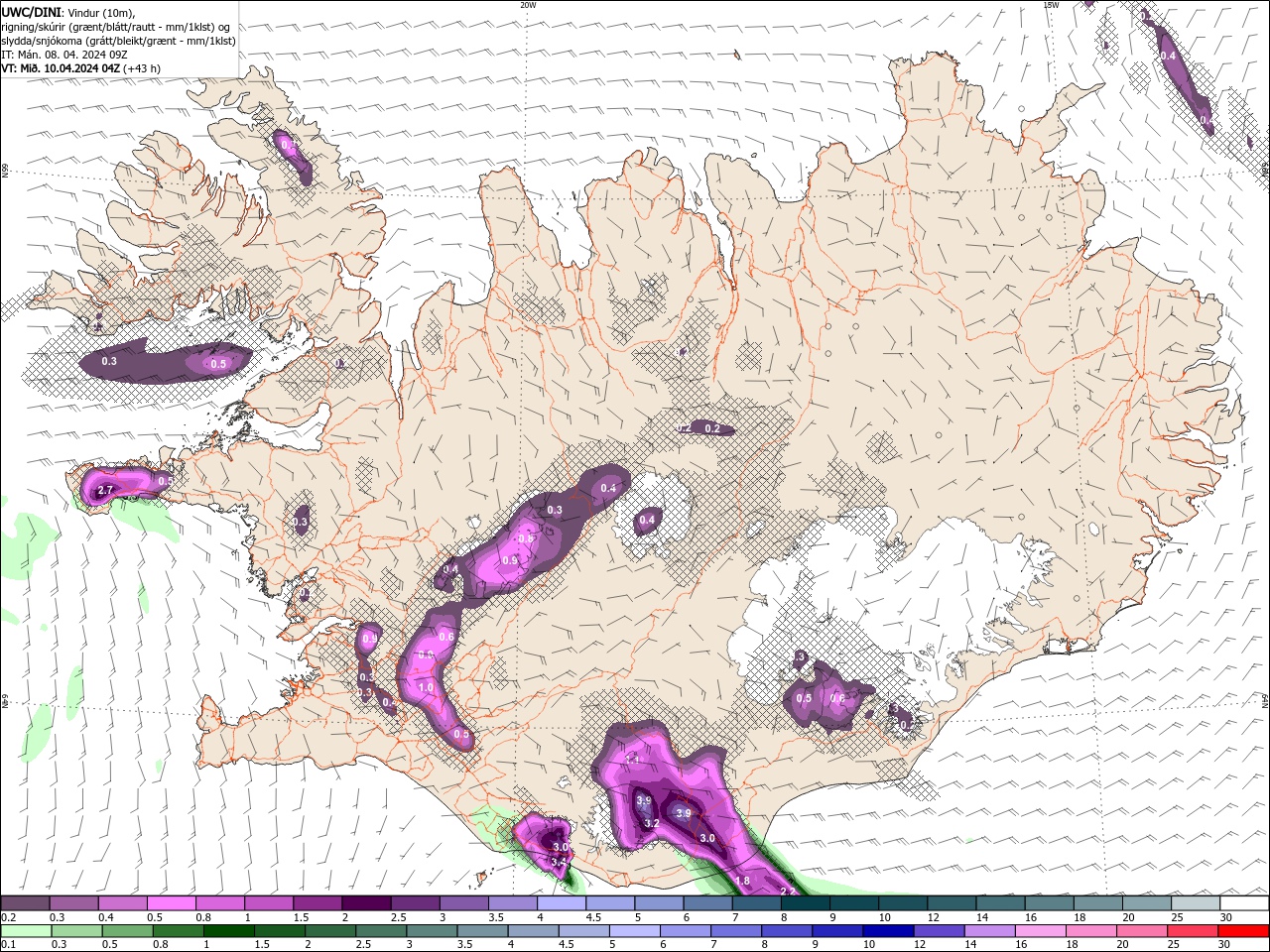
Task: Click the light periwinkle 4 mm swatch in the upper legend row
Action: (562, 902)
